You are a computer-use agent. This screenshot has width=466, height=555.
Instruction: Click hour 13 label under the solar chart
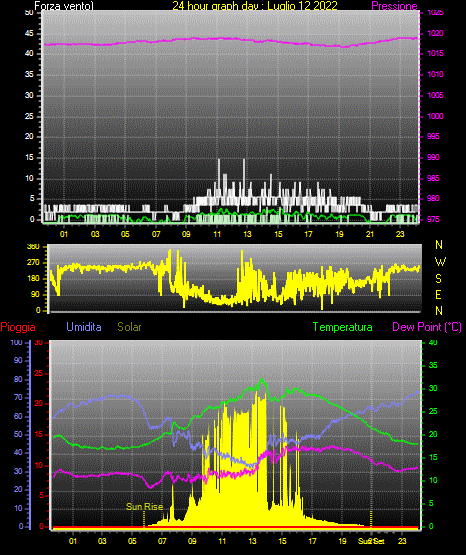tap(252, 541)
